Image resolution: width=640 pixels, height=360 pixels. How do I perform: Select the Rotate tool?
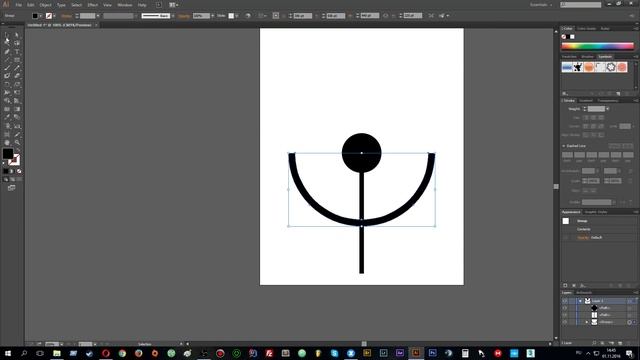7,84
